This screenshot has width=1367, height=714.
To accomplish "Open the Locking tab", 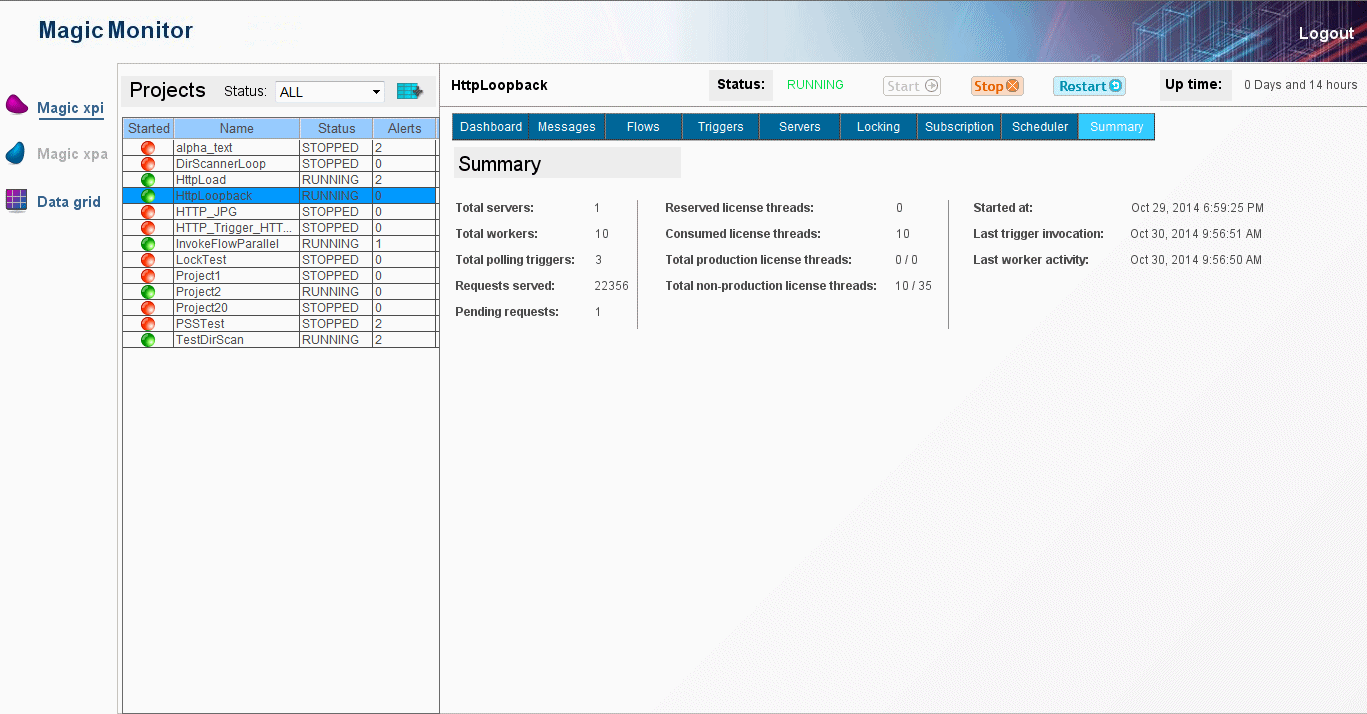I will [879, 127].
